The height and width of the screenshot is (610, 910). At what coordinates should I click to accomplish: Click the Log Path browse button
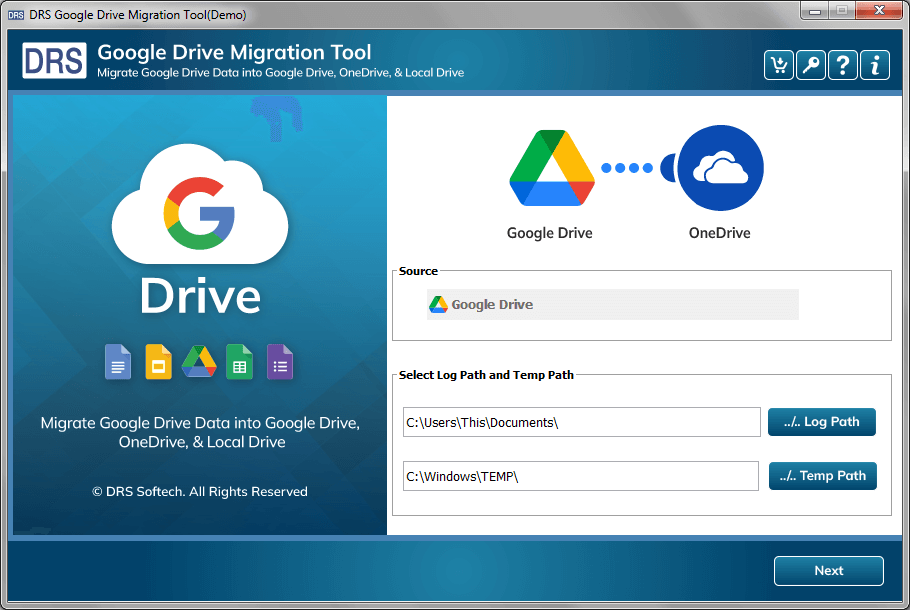coord(821,422)
